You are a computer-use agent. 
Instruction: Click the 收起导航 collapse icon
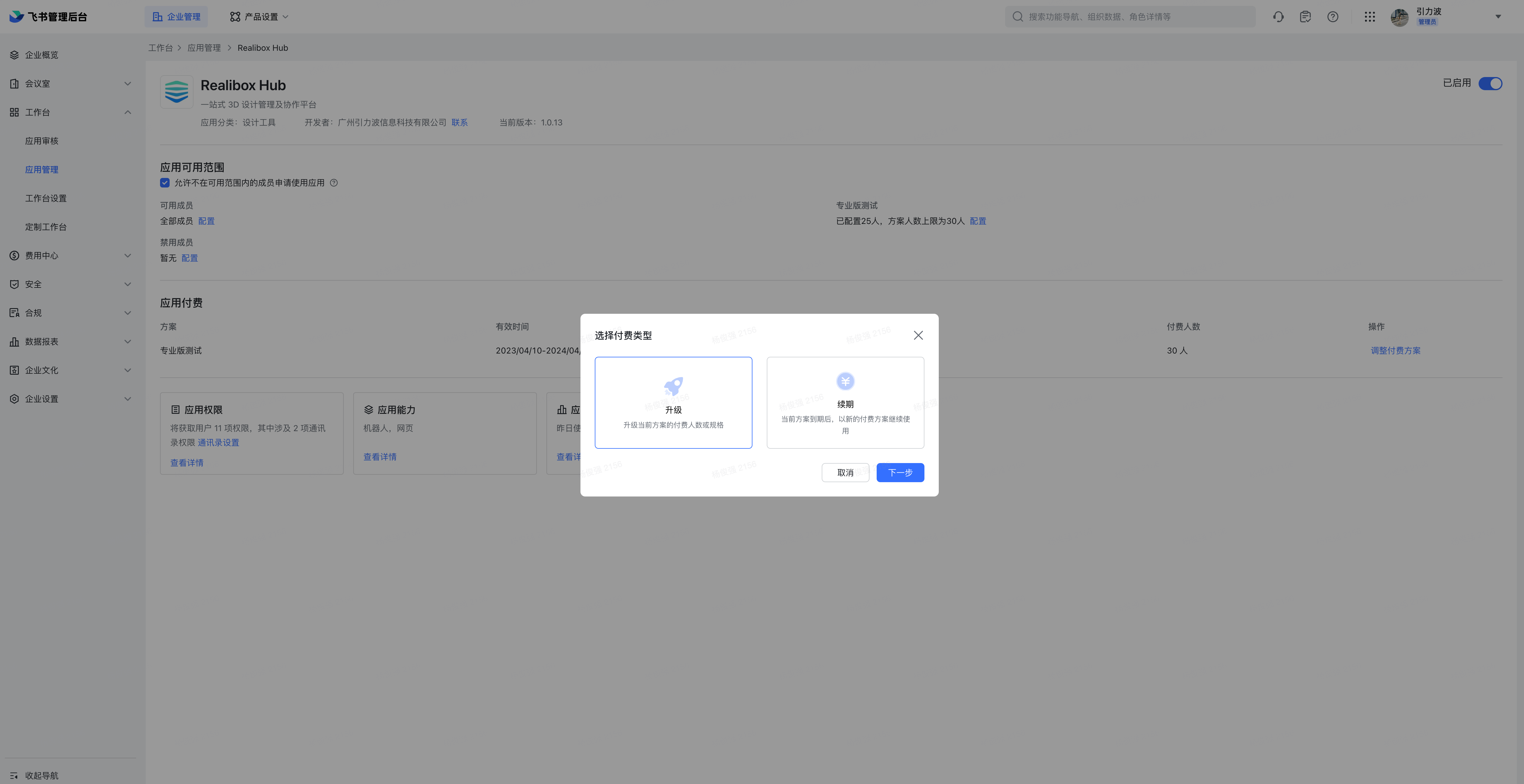14,775
